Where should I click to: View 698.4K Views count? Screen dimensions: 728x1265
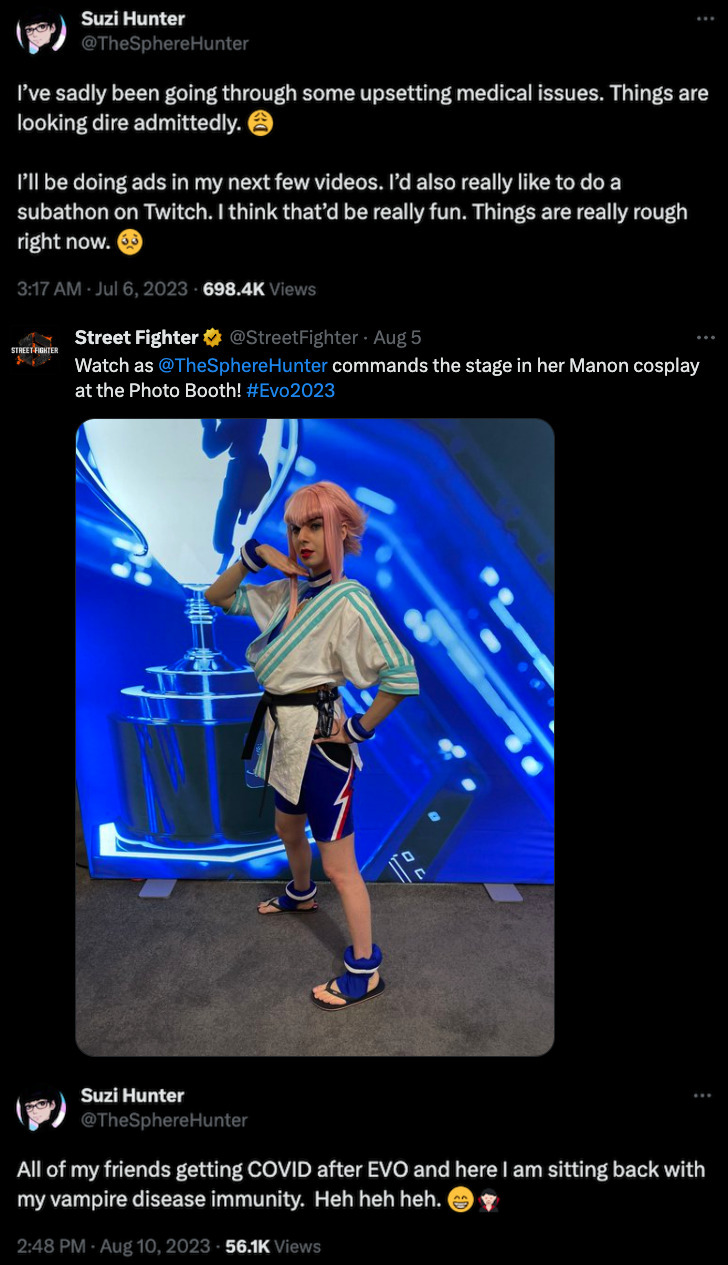[x=259, y=289]
